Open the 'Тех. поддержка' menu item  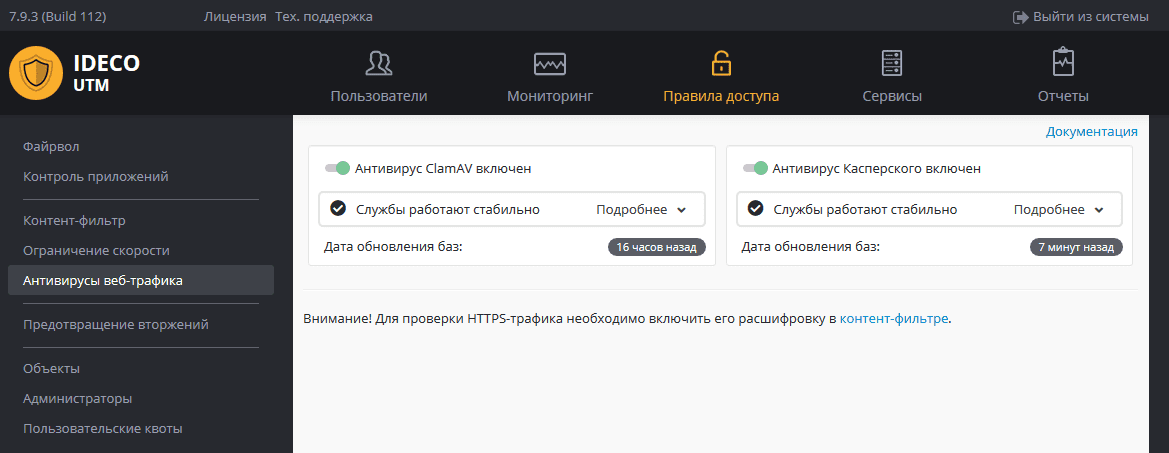click(x=323, y=17)
